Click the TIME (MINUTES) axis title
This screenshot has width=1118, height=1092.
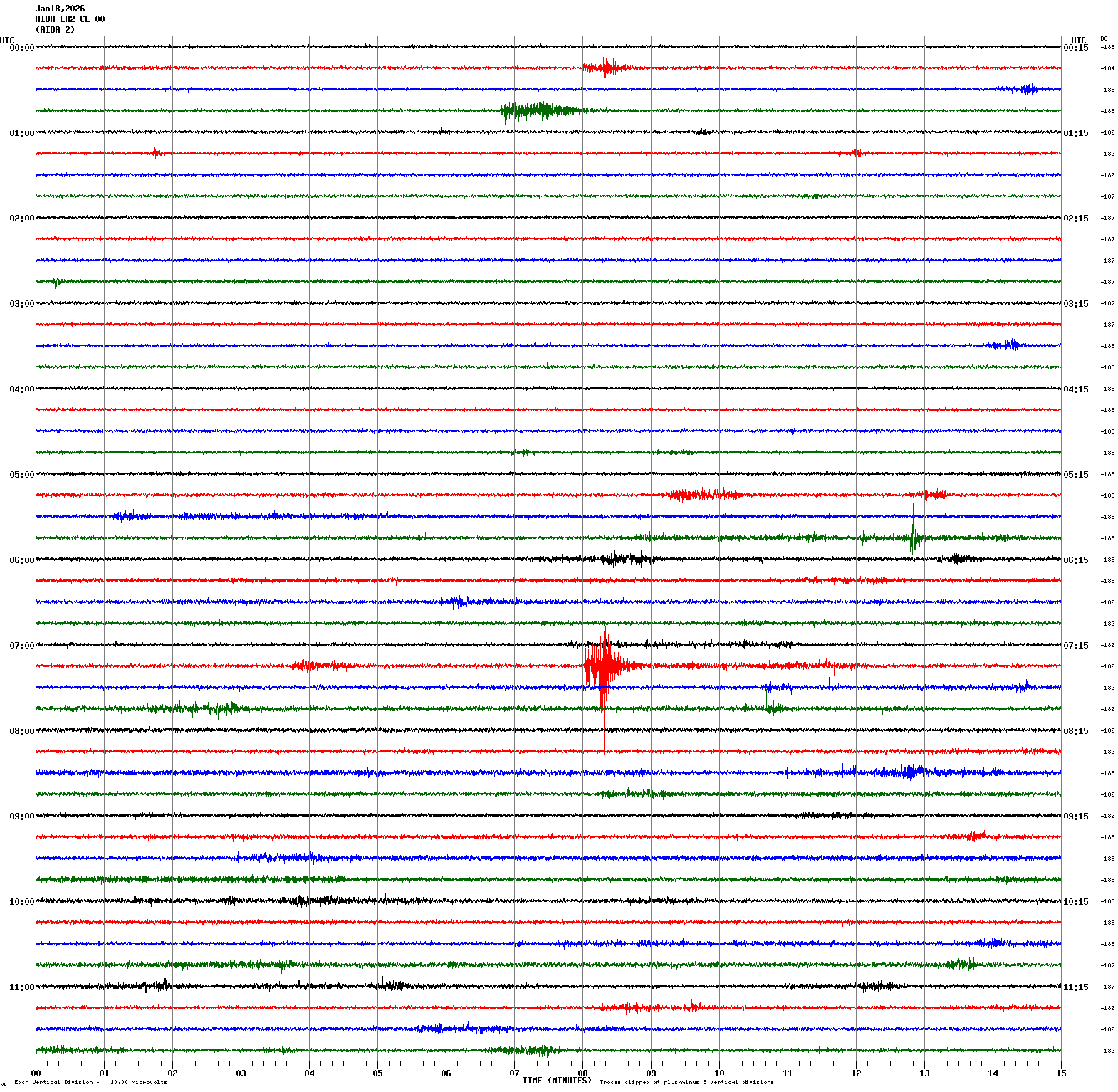click(556, 1081)
